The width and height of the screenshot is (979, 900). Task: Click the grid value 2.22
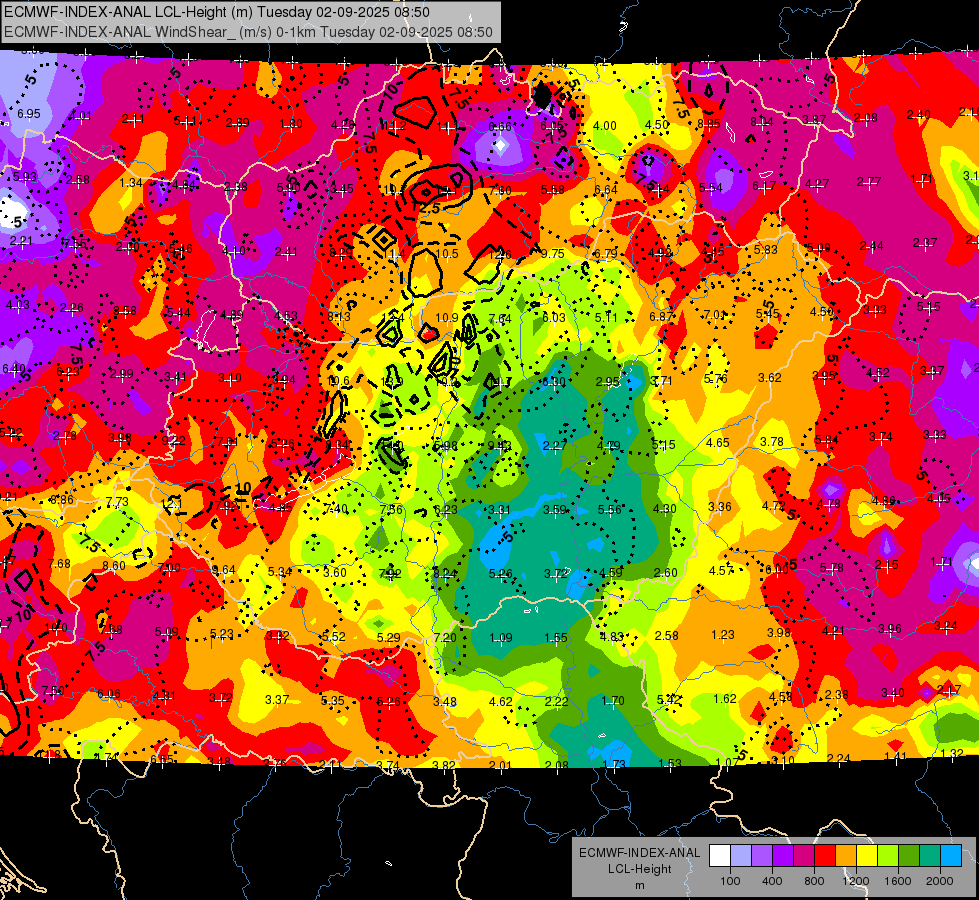pos(556,702)
